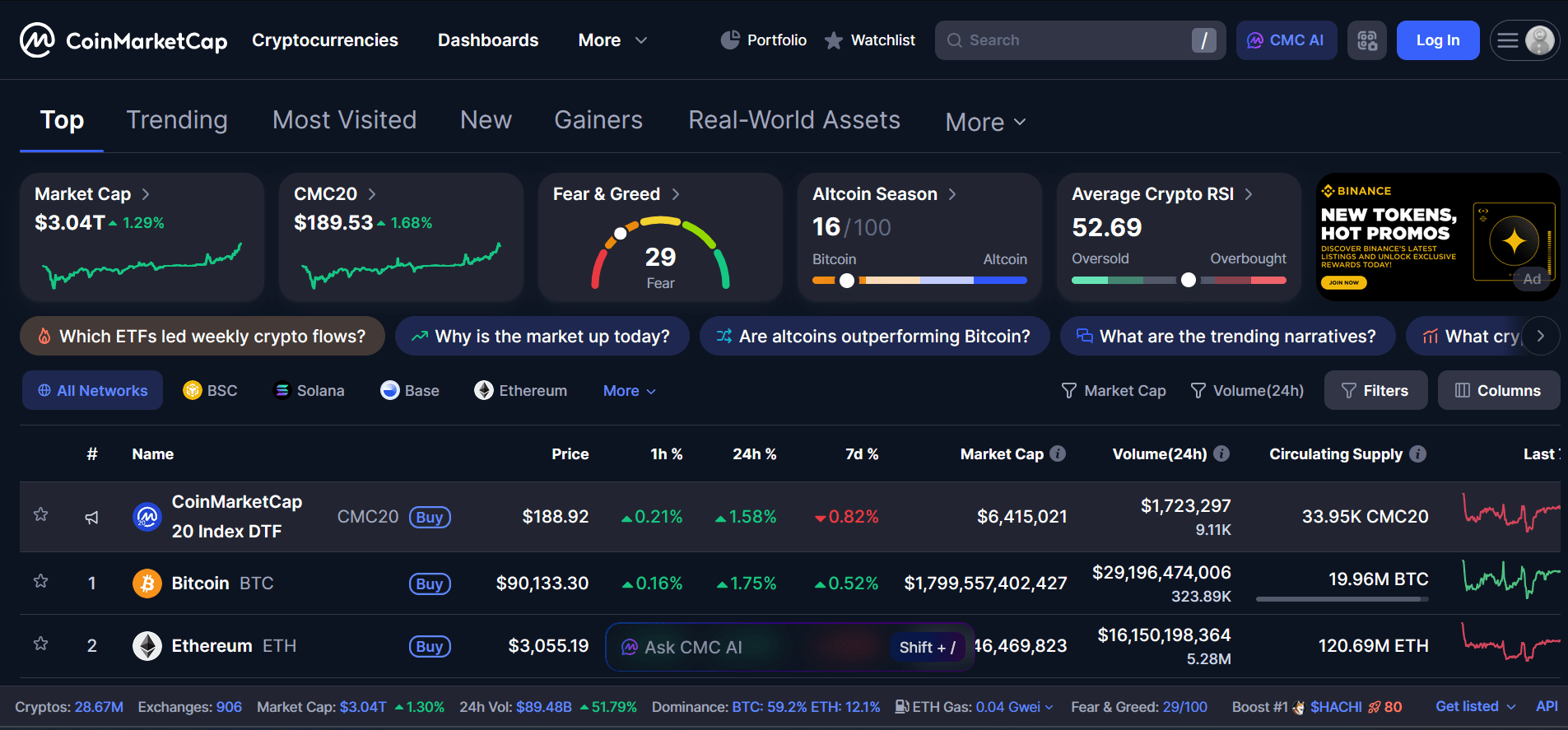1568x730 pixels.
Task: Switch to the New tab
Action: pos(486,120)
